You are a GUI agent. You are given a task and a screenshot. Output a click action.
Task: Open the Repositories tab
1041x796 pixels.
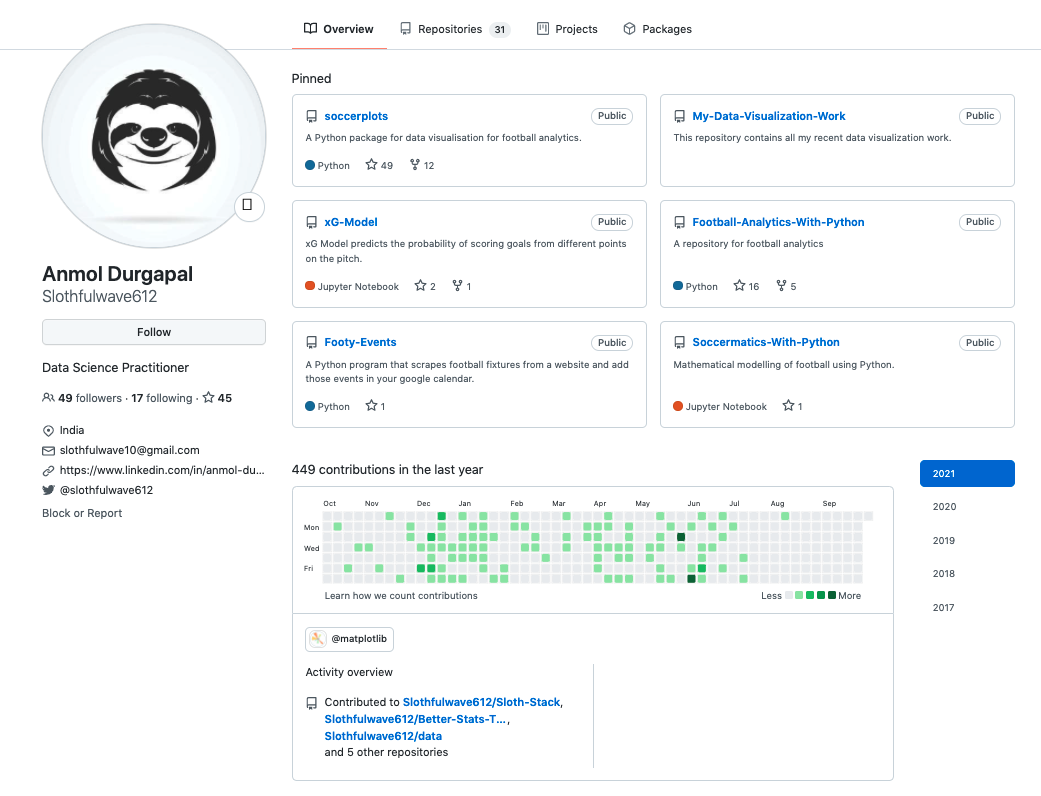pyautogui.click(x=454, y=29)
